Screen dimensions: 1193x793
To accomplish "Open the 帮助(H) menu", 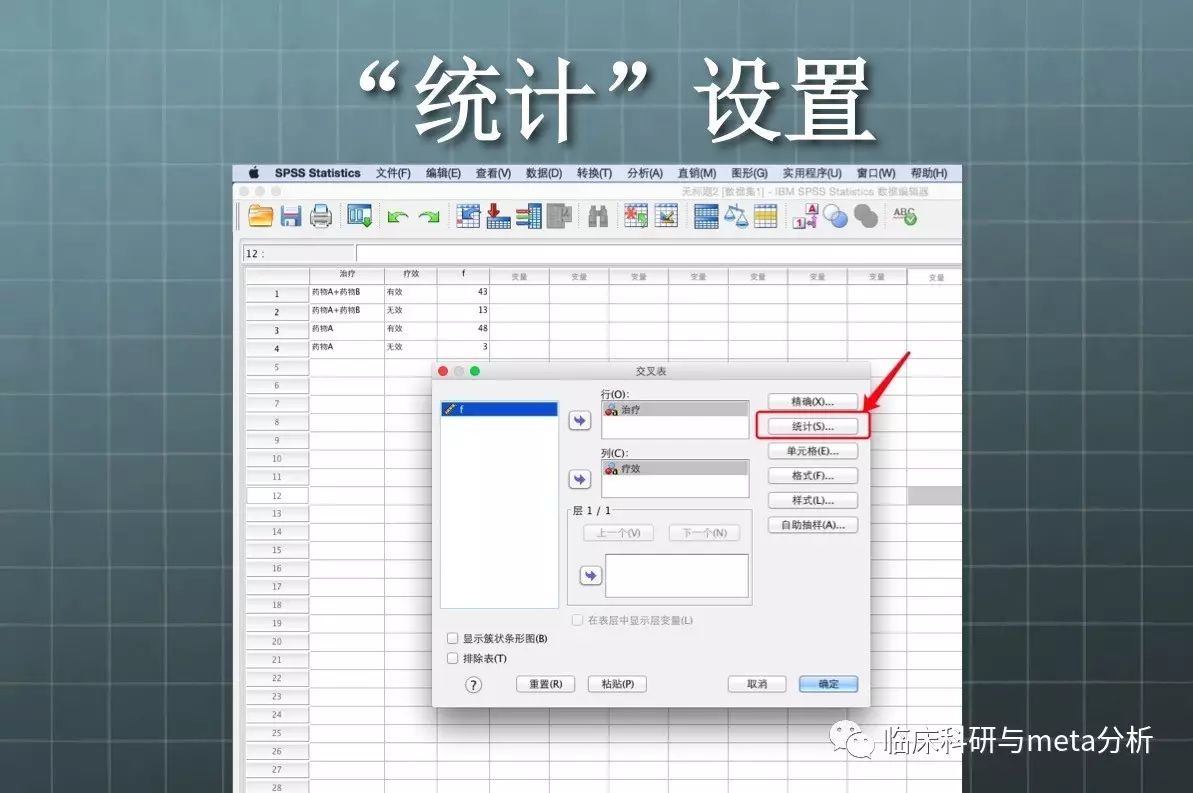I will click(929, 173).
